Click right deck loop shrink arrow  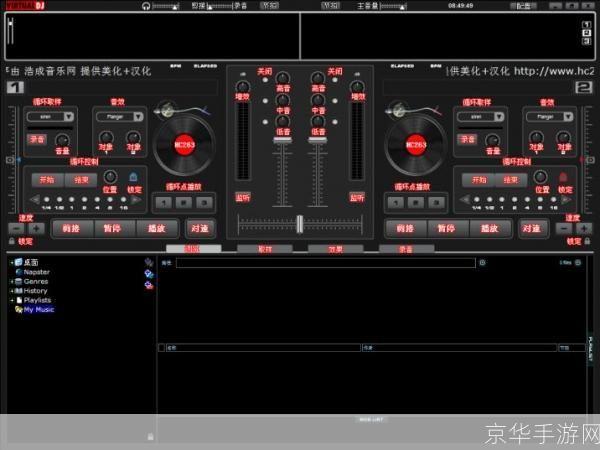click(x=465, y=199)
